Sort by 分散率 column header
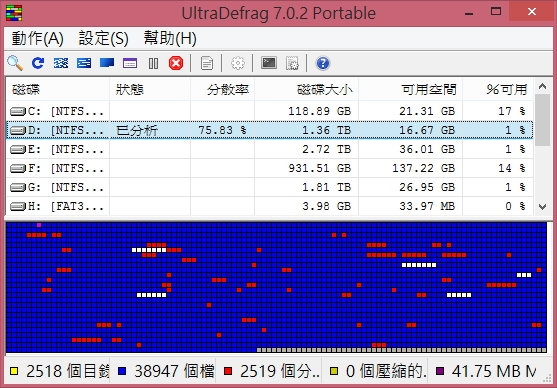Screen dimensions: 557x388 (x=222, y=90)
